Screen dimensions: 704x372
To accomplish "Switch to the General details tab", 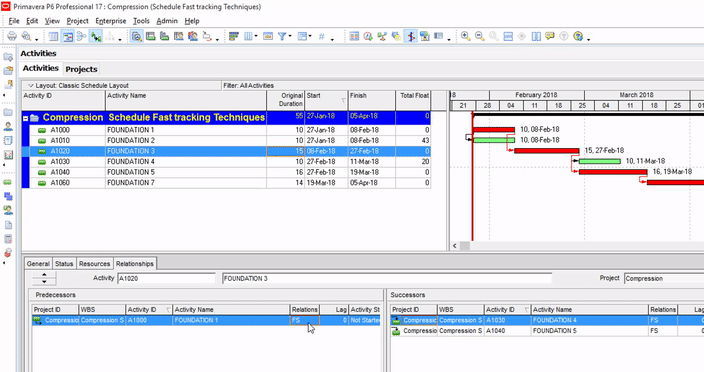I will 38,263.
